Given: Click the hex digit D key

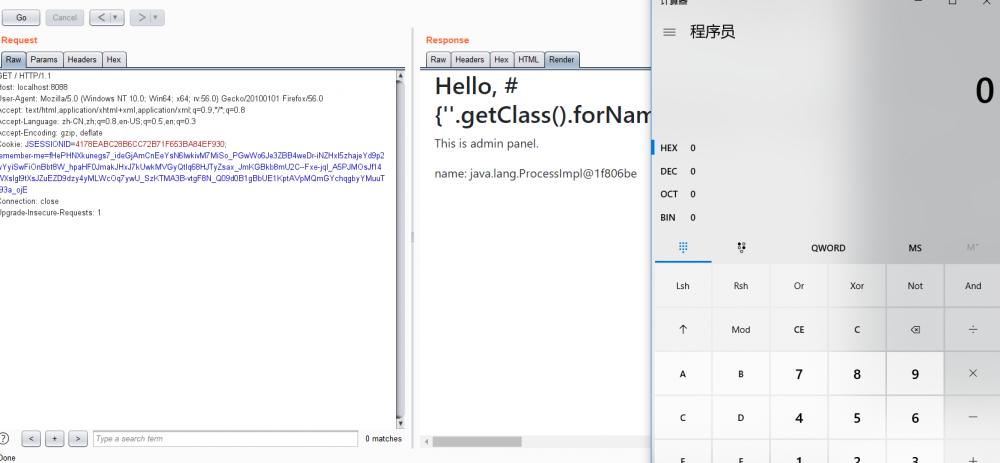Looking at the screenshot, I should (741, 418).
